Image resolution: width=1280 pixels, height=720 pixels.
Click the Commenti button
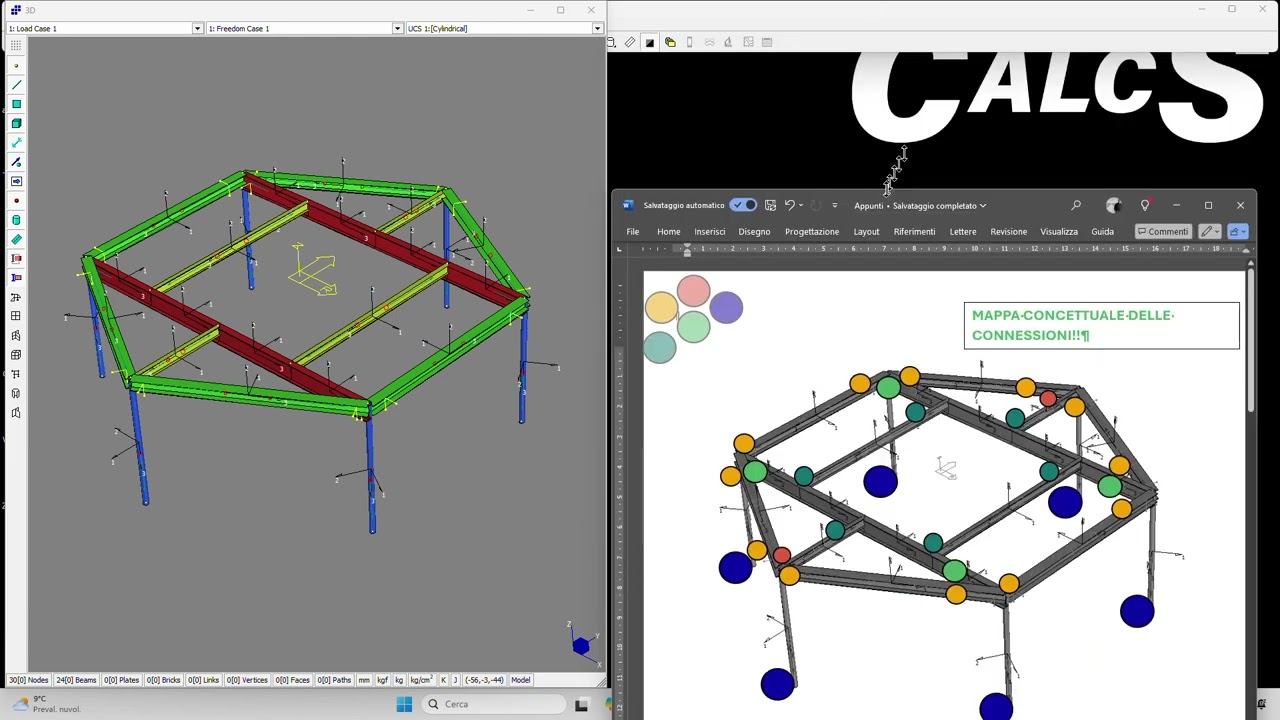[1163, 231]
